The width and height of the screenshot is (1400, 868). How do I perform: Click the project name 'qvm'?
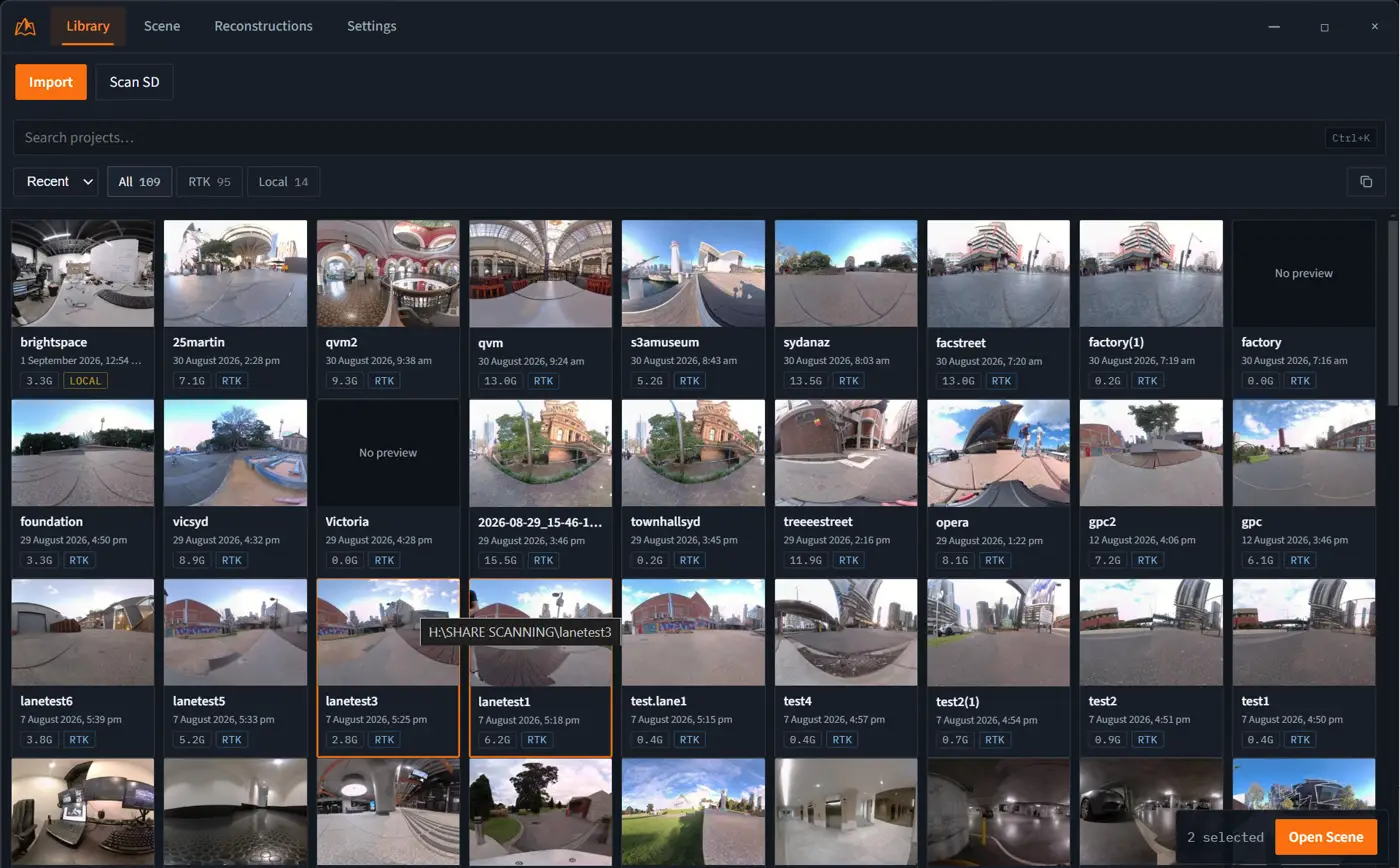tap(490, 343)
